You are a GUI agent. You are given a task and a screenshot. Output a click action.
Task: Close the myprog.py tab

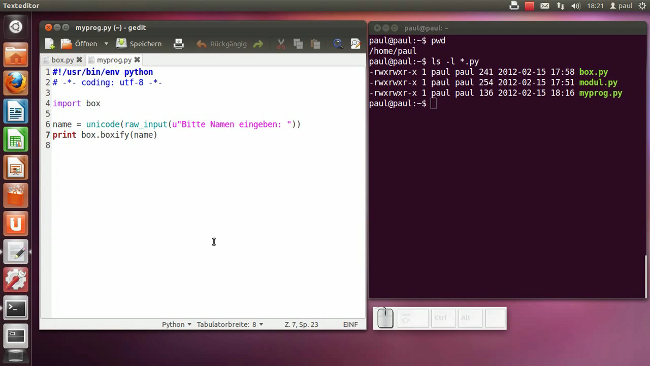coord(137,60)
